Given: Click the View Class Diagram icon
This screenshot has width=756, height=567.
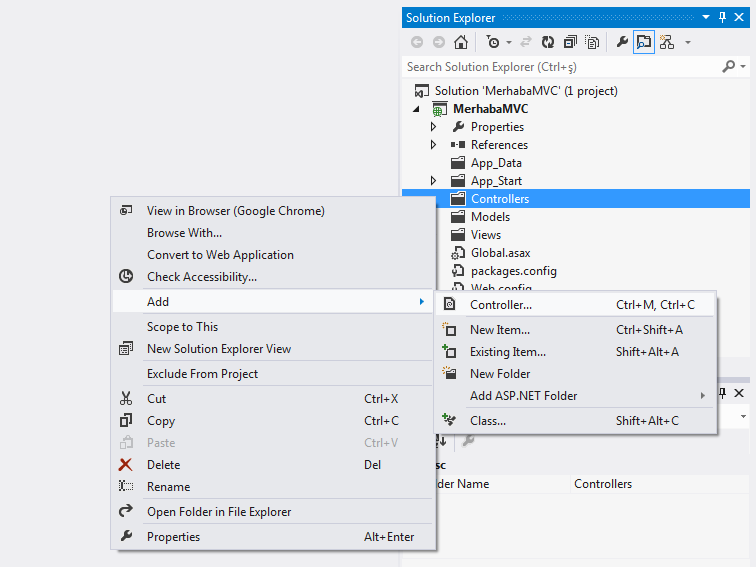Looking at the screenshot, I should 667,42.
